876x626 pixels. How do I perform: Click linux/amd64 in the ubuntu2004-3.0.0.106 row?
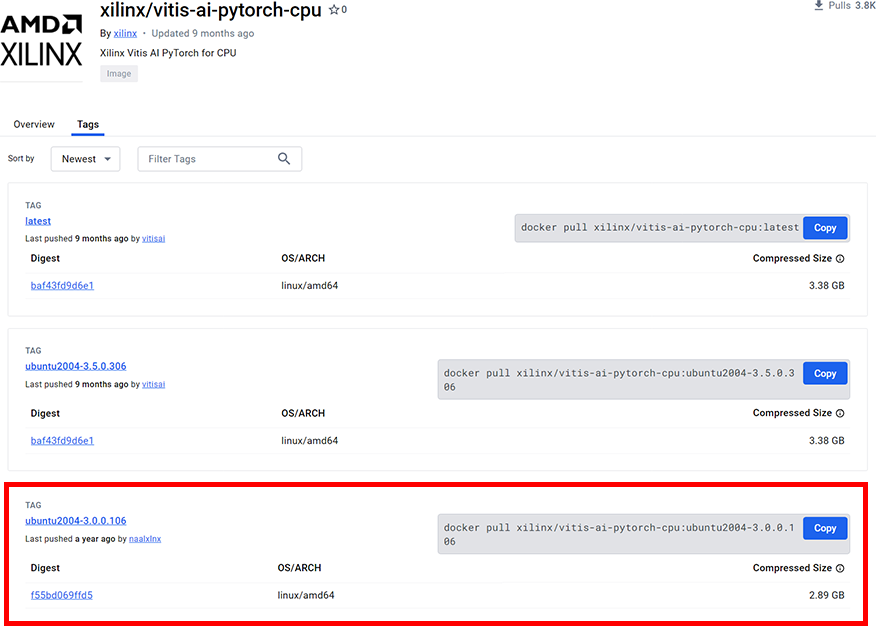pos(306,595)
